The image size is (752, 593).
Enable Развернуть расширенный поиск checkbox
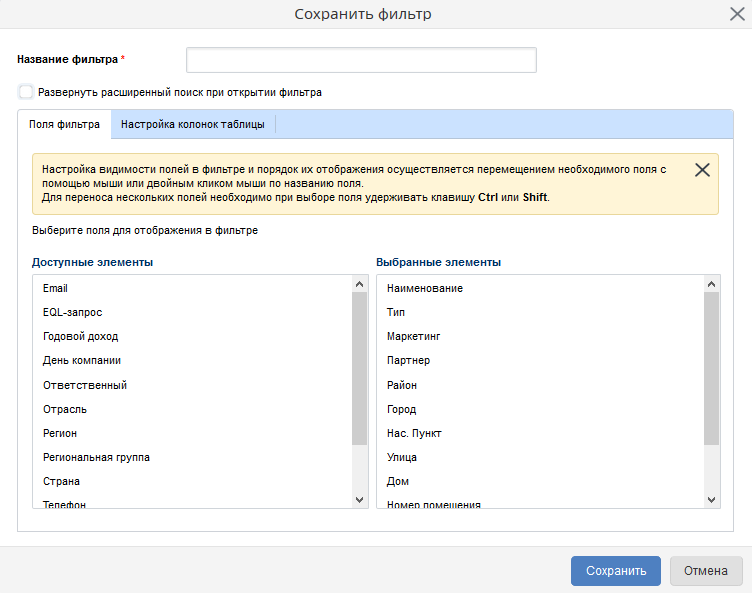[26, 92]
